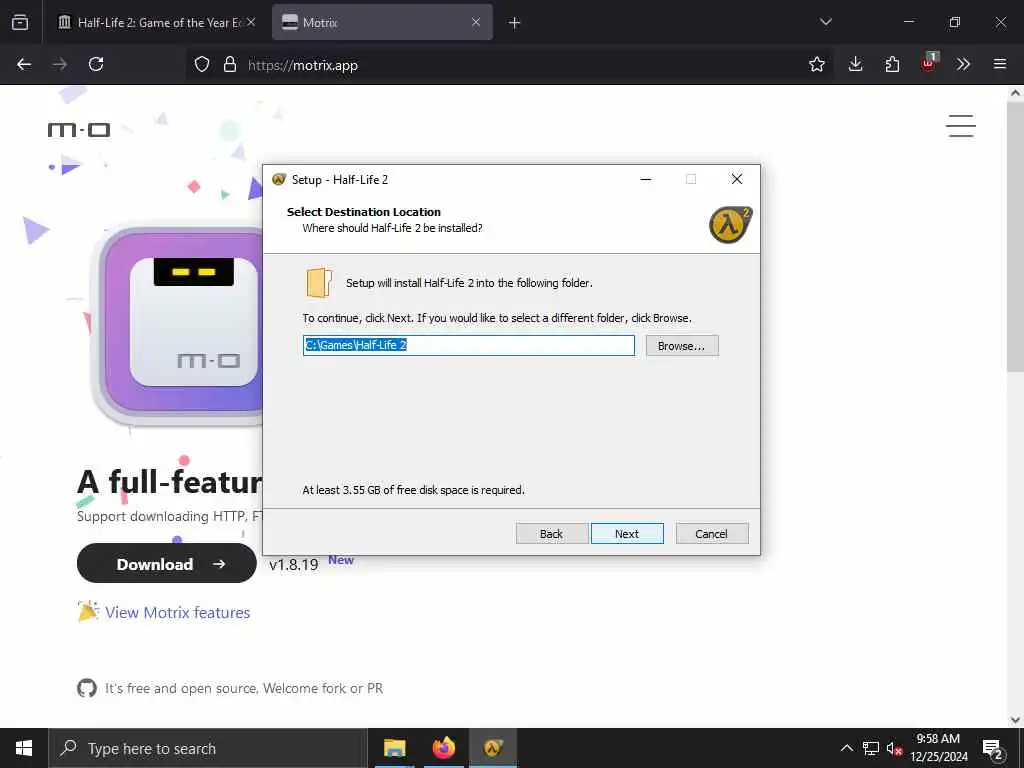
Task: Click Half-Life 2 setup taskbar icon
Action: click(493, 748)
